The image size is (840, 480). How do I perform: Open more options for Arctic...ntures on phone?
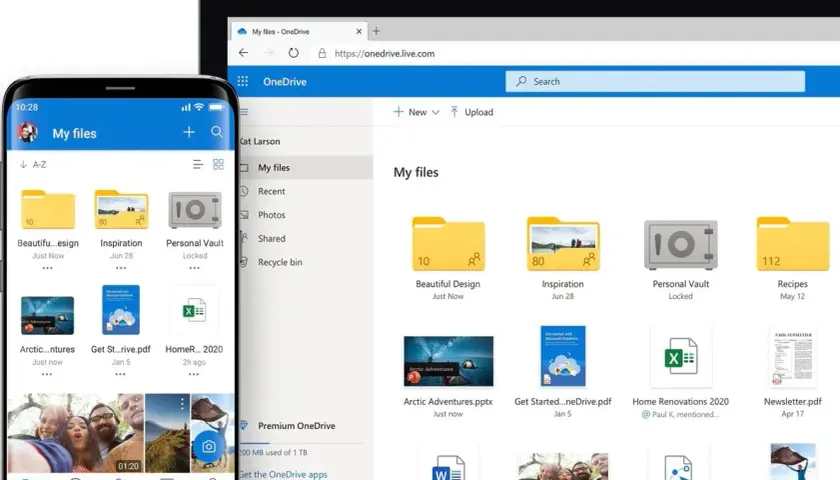(x=47, y=374)
